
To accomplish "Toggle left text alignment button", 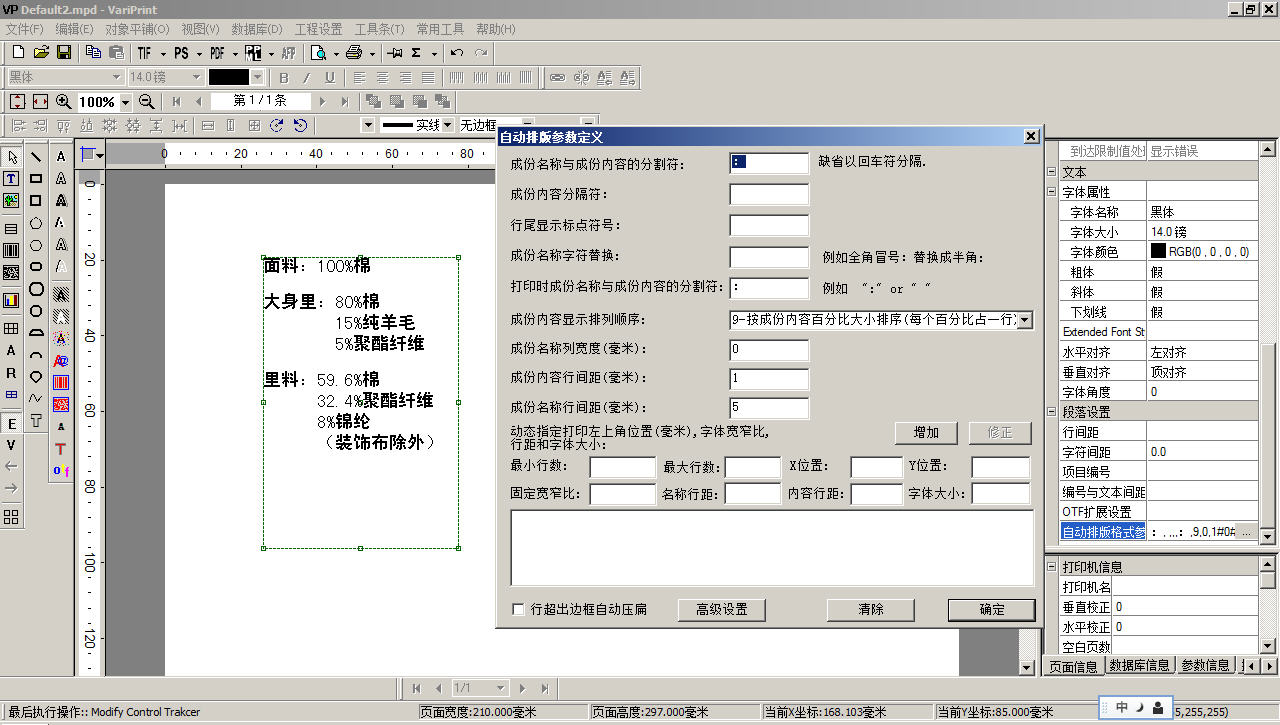I will click(x=357, y=77).
